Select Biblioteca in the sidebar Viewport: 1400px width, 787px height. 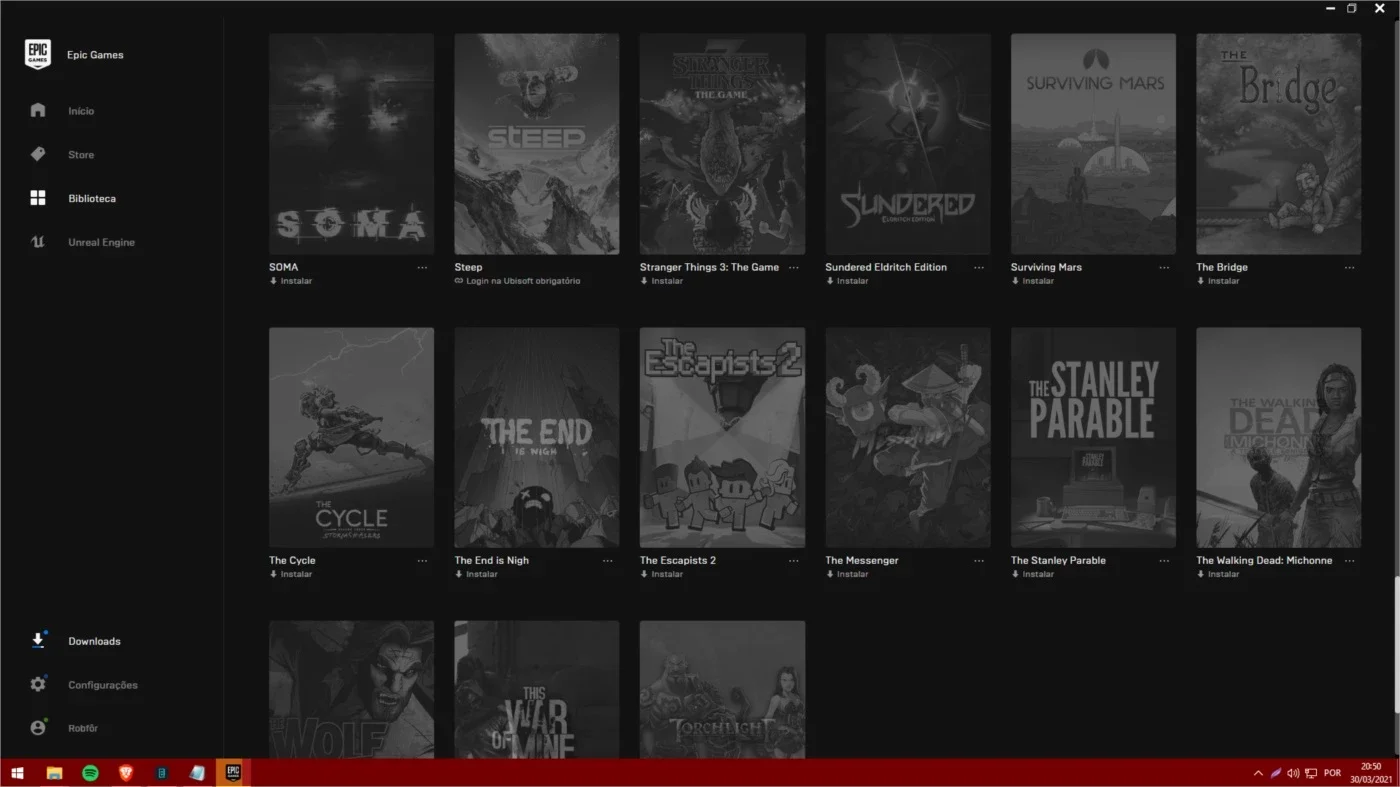tap(92, 199)
